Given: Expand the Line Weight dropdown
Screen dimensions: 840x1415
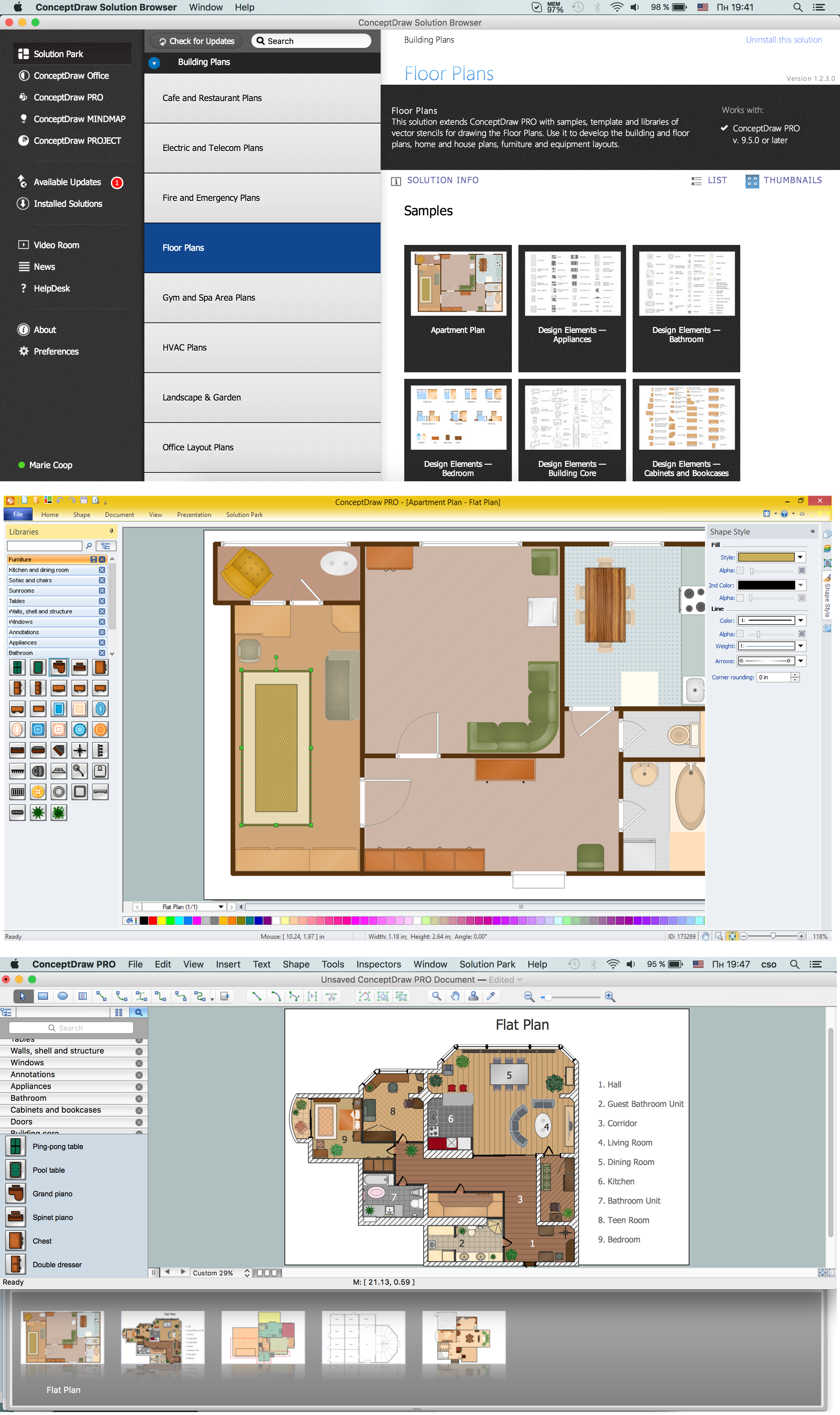Looking at the screenshot, I should [800, 645].
